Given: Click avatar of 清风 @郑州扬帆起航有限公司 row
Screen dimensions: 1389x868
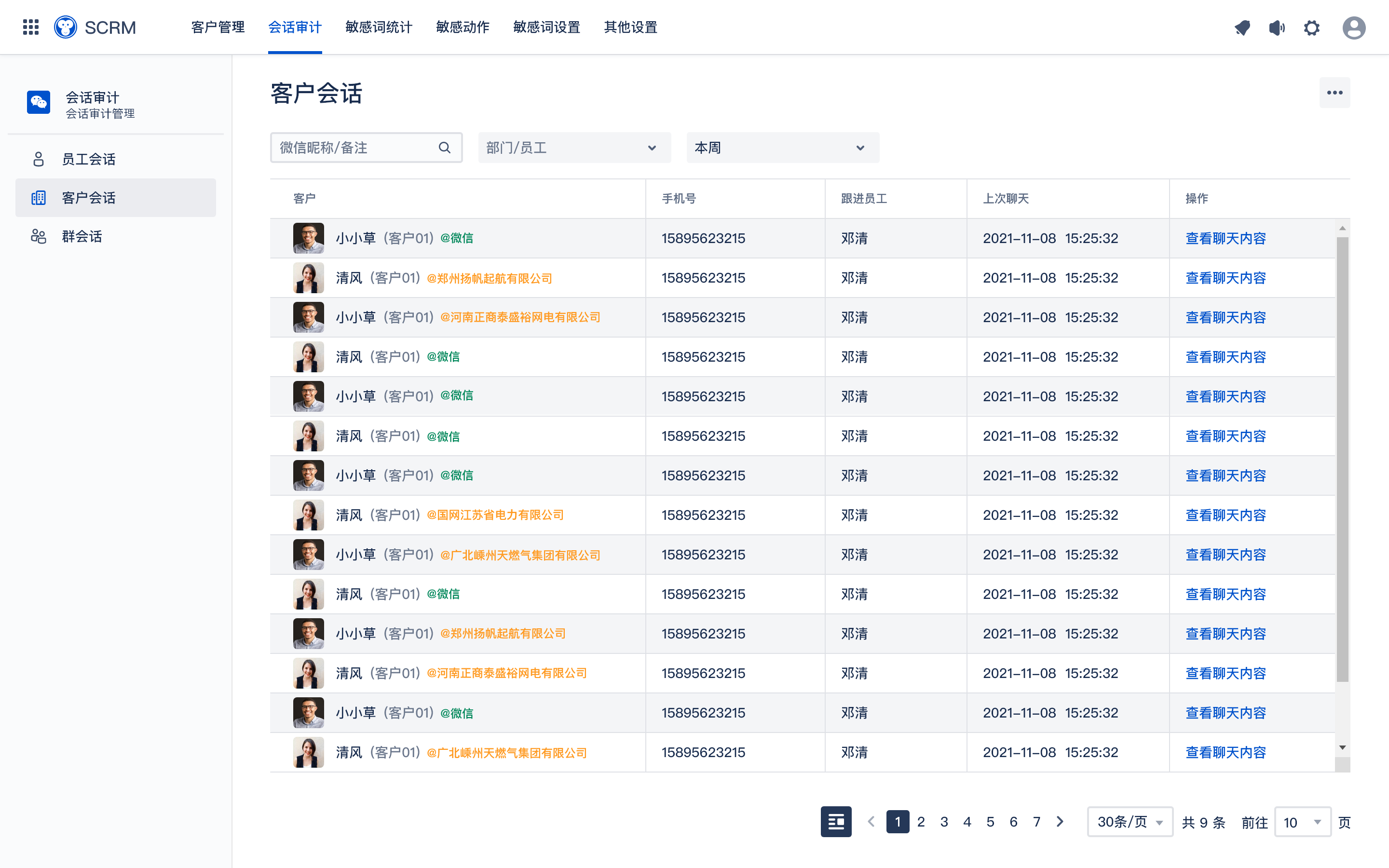Looking at the screenshot, I should (x=308, y=278).
